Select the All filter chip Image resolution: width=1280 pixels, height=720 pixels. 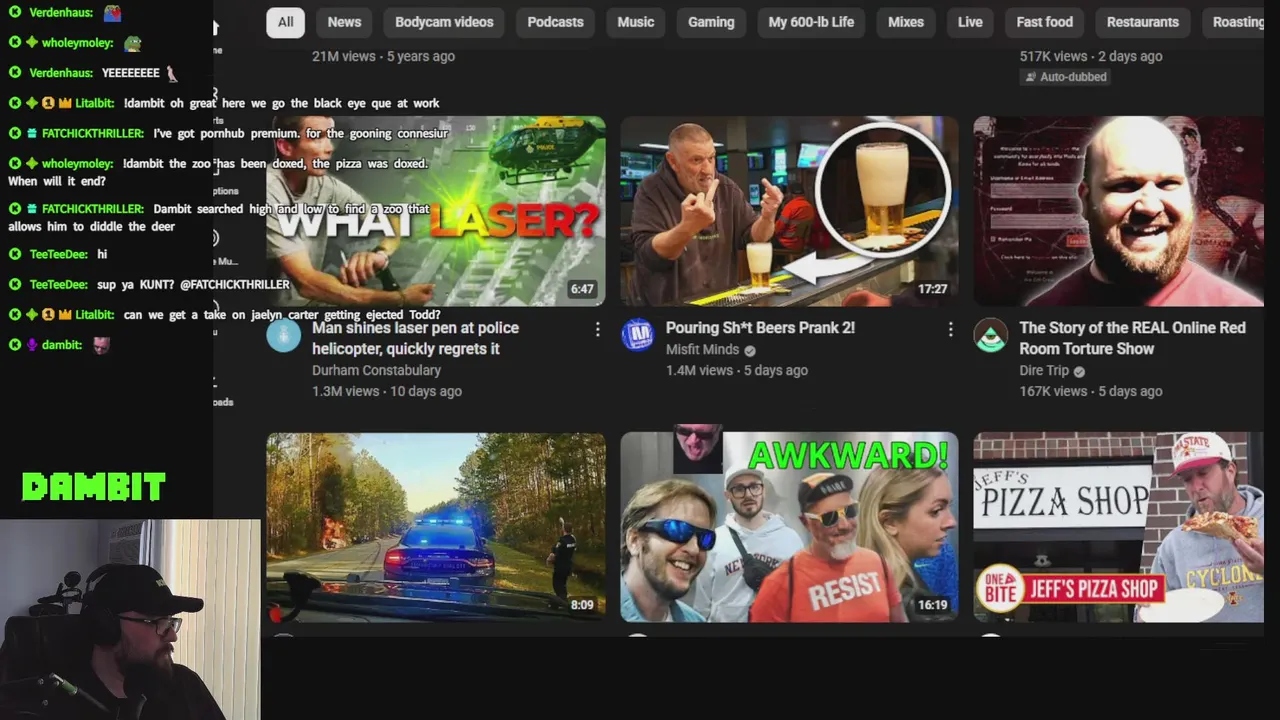286,22
